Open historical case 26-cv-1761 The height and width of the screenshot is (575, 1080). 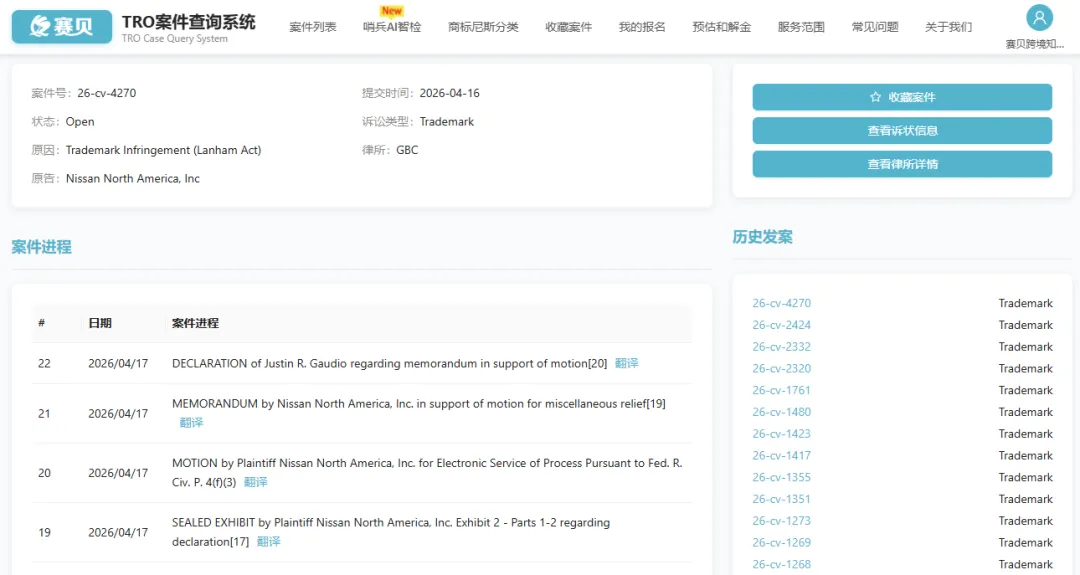pos(781,390)
